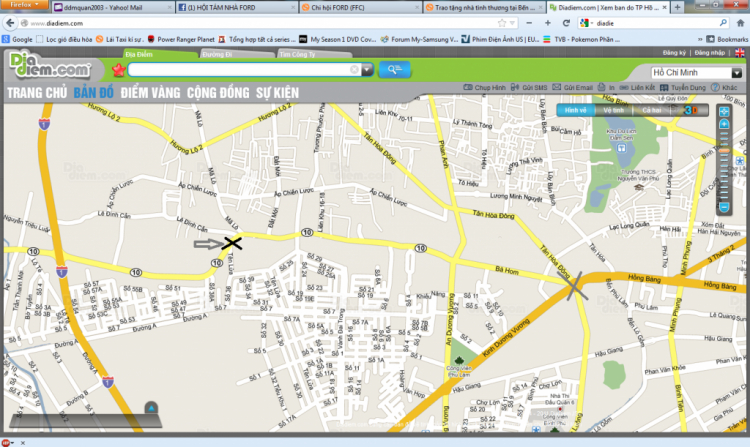Screen dimensions: 750x447
Task: Click the browser search field
Action: pos(655,22)
